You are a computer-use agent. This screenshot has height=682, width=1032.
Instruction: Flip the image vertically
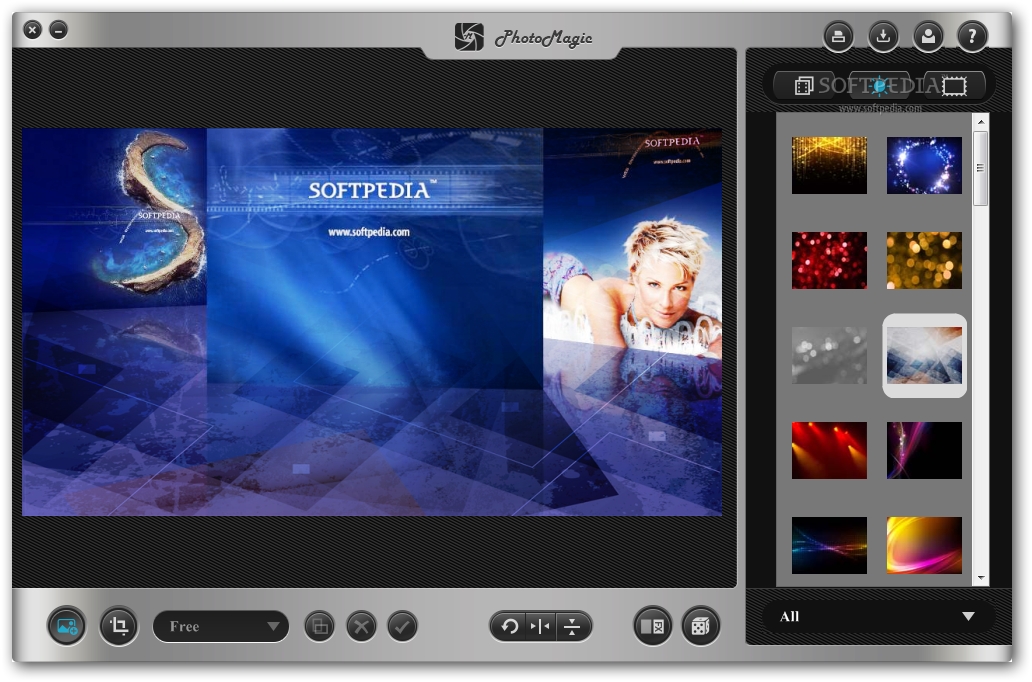(572, 627)
